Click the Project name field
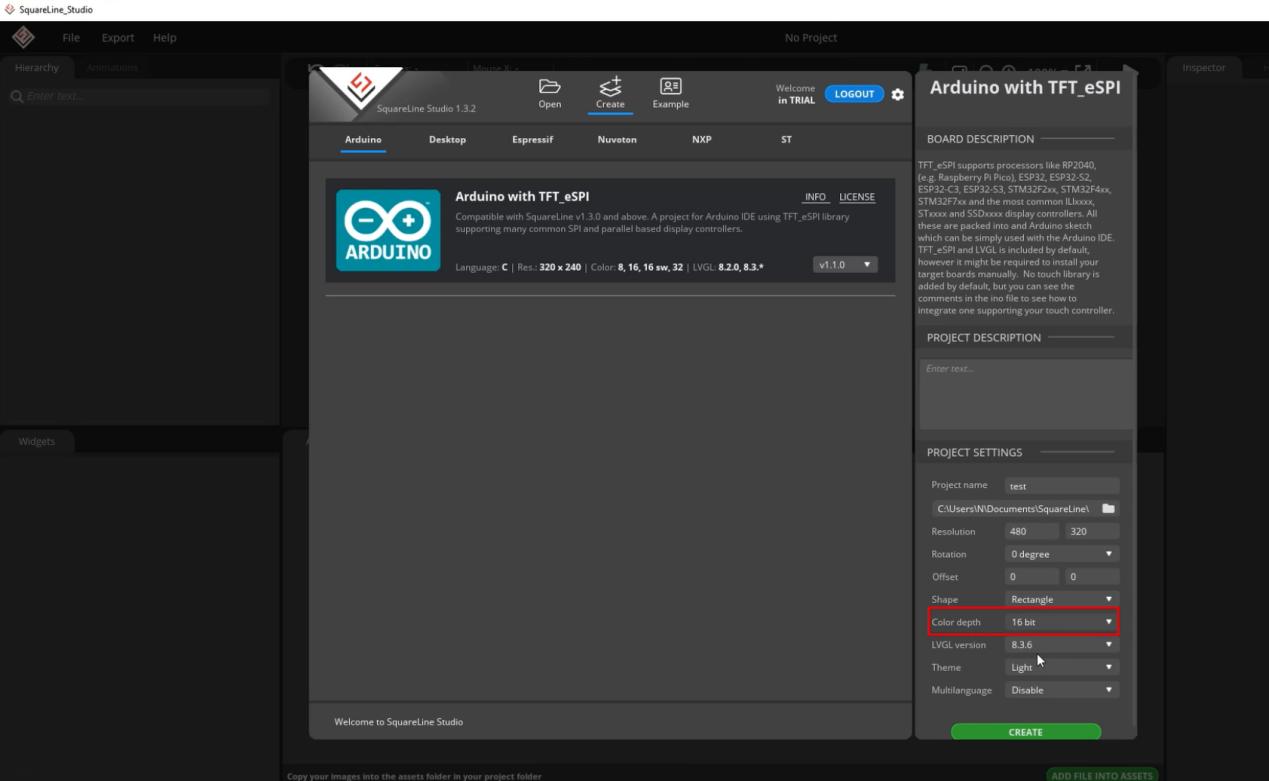The width and height of the screenshot is (1269, 781). coord(1062,486)
